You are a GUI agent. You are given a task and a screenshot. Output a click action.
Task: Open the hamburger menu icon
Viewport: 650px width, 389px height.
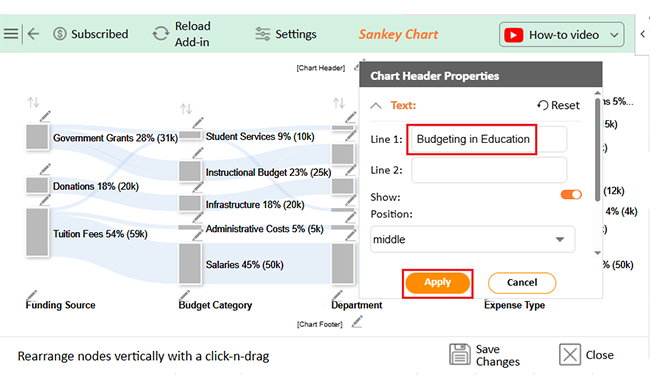11,34
